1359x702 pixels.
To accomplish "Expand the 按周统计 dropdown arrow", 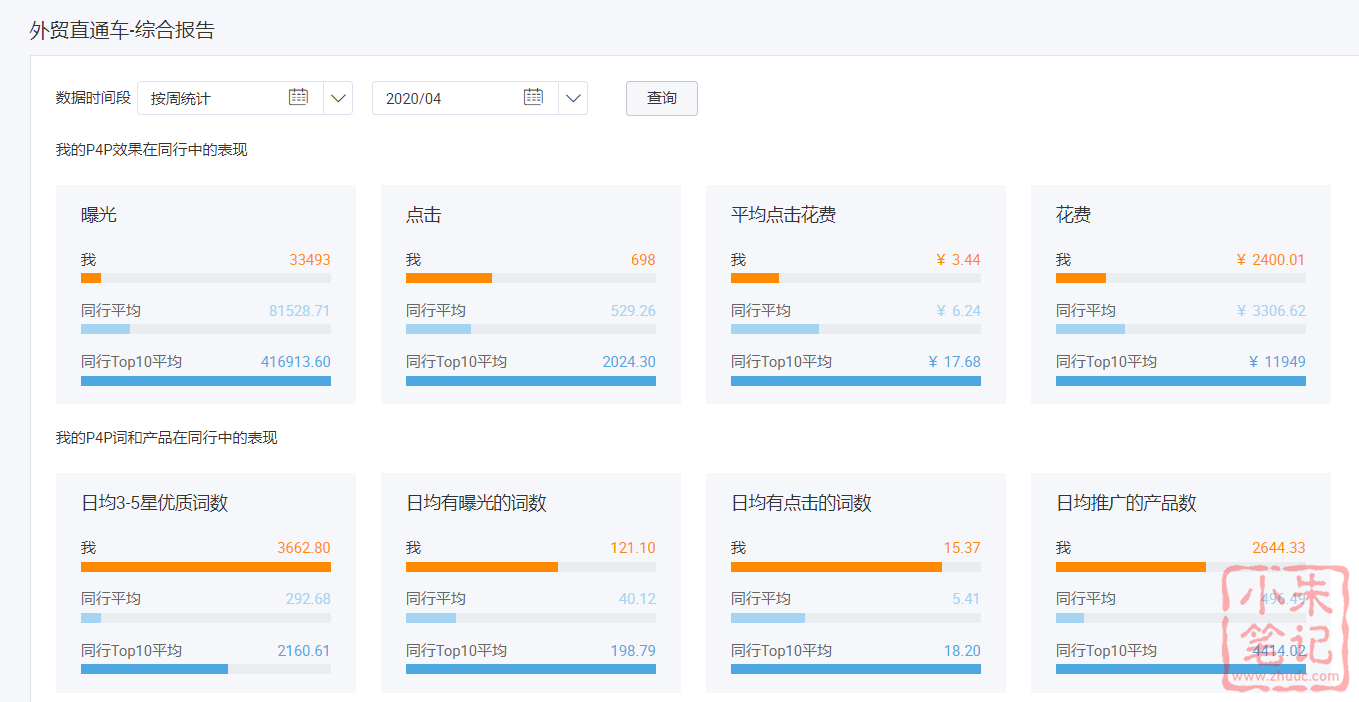I will point(338,98).
